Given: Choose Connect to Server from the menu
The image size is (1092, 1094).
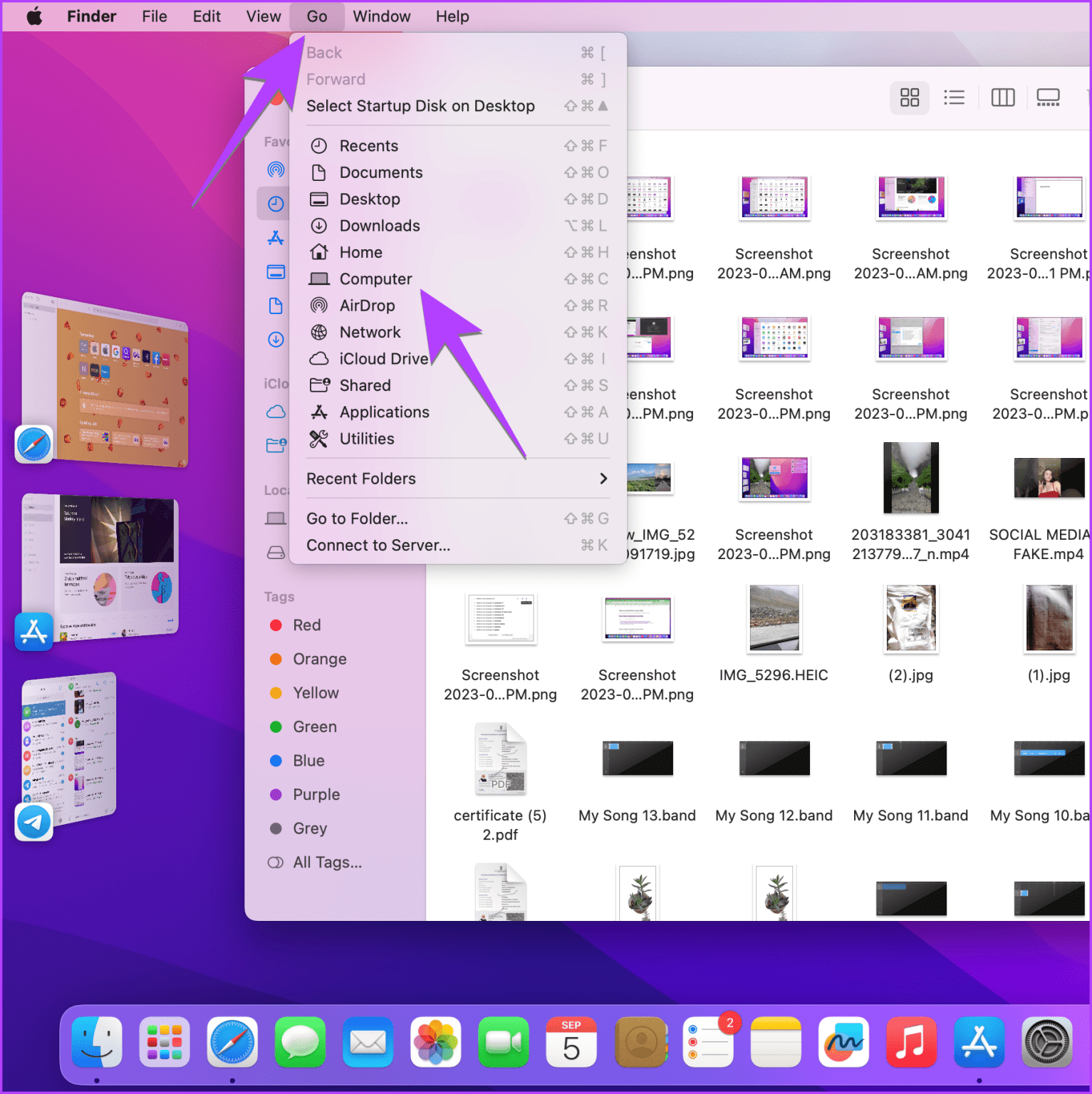Looking at the screenshot, I should (378, 545).
